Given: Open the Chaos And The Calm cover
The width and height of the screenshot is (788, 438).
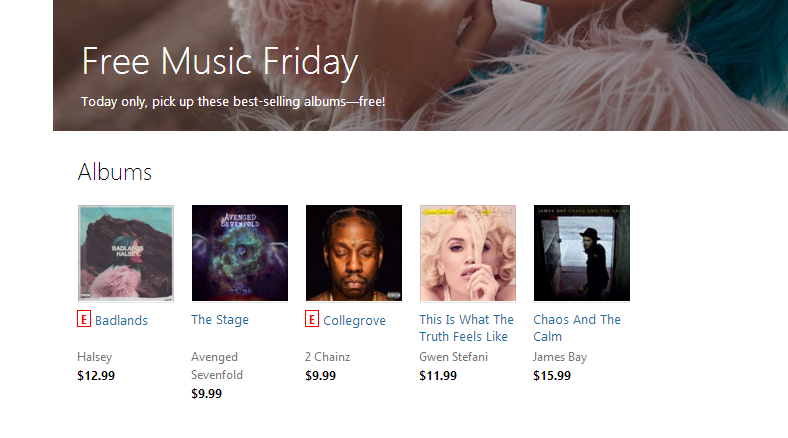Looking at the screenshot, I should [x=582, y=253].
